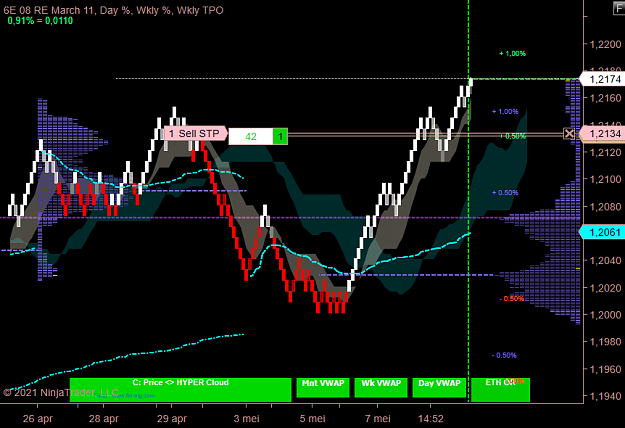Viewport: 625px width, 428px height.
Task: Click the 1,2134 stop order price marker
Action: (x=601, y=134)
